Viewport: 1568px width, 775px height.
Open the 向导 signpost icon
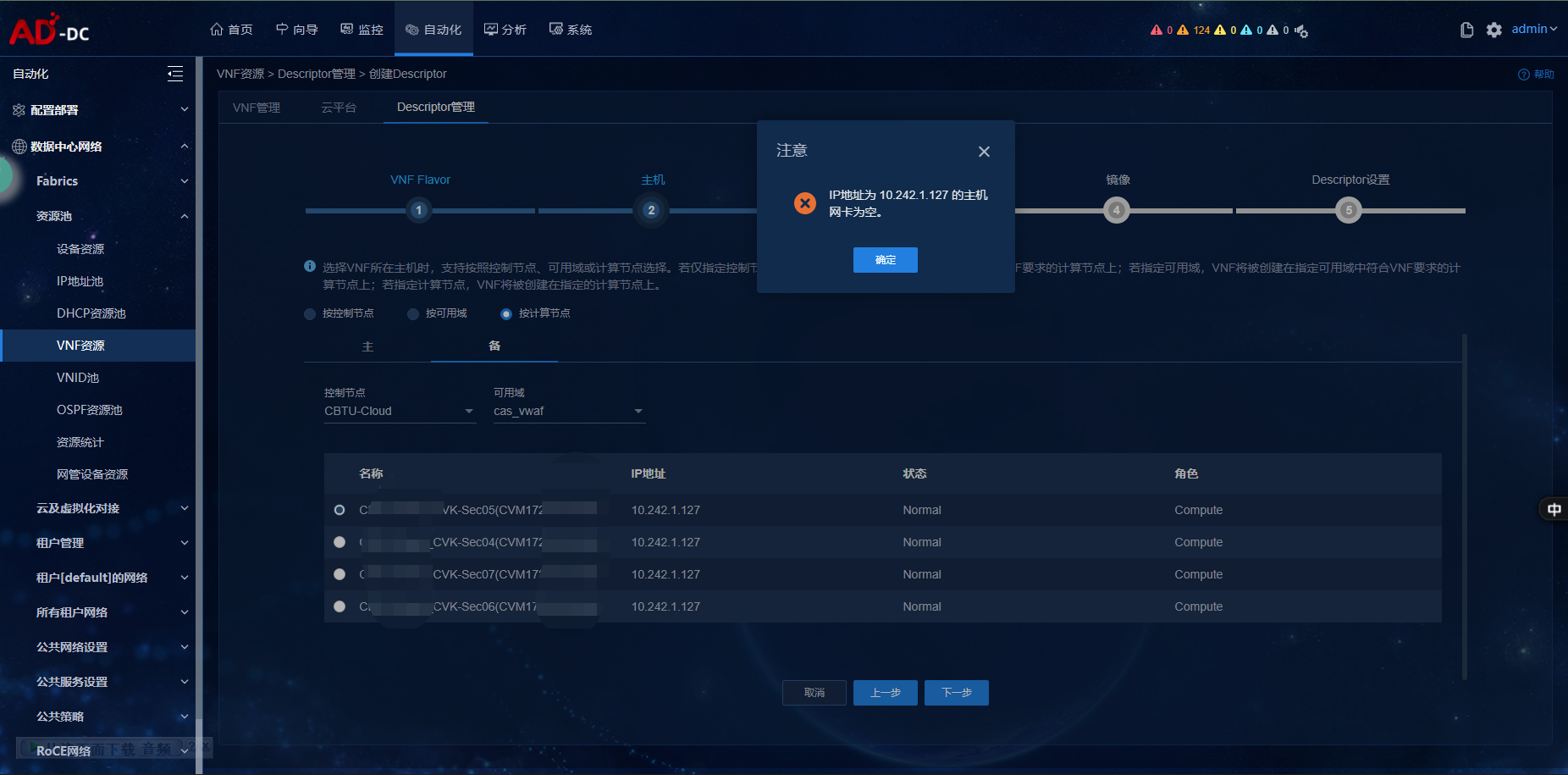[282, 30]
